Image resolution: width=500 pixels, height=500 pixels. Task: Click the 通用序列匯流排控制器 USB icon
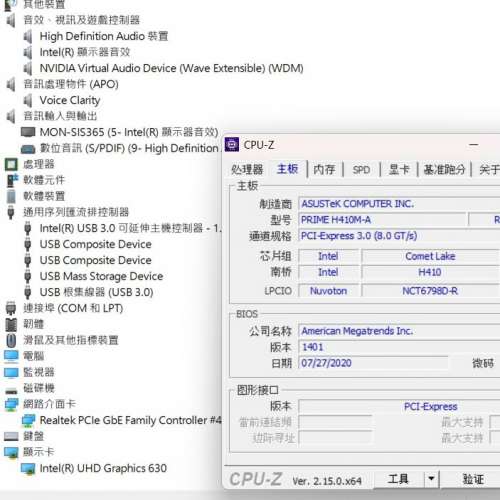(x=11, y=212)
